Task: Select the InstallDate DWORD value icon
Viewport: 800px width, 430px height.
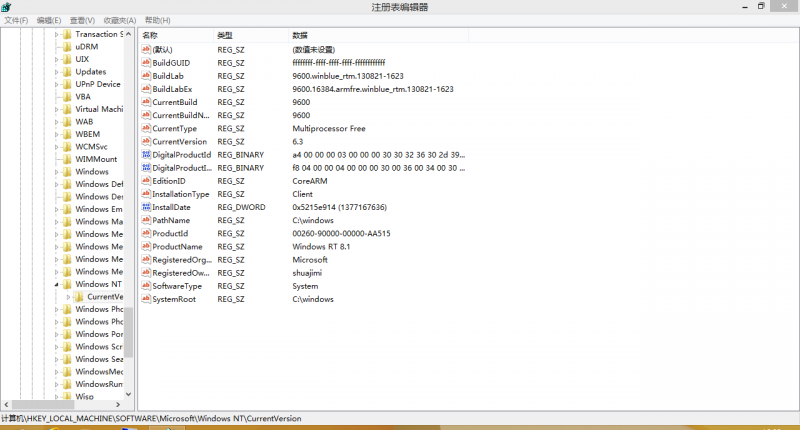Action: (x=146, y=207)
